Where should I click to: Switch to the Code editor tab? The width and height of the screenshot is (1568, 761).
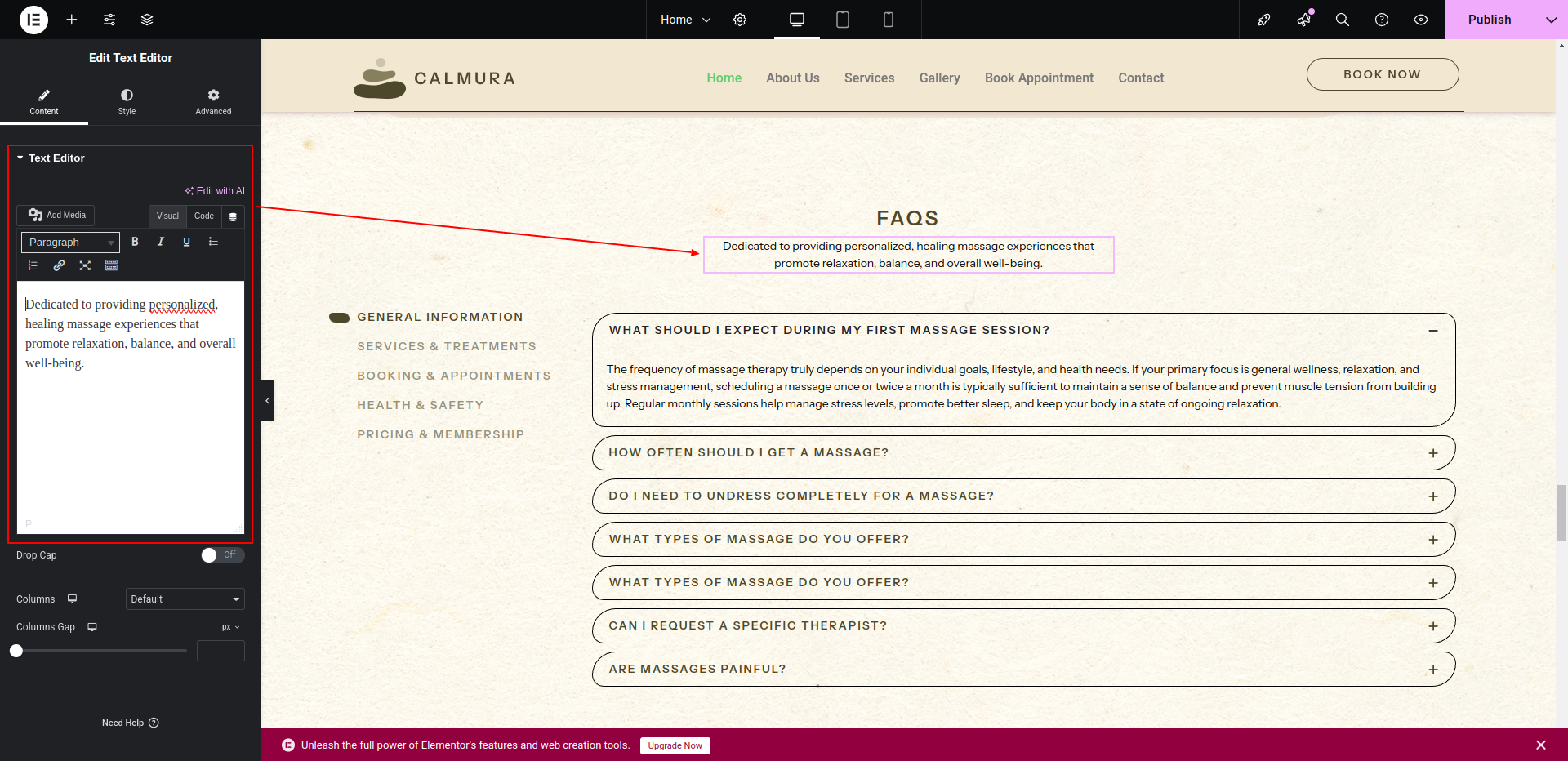(204, 216)
